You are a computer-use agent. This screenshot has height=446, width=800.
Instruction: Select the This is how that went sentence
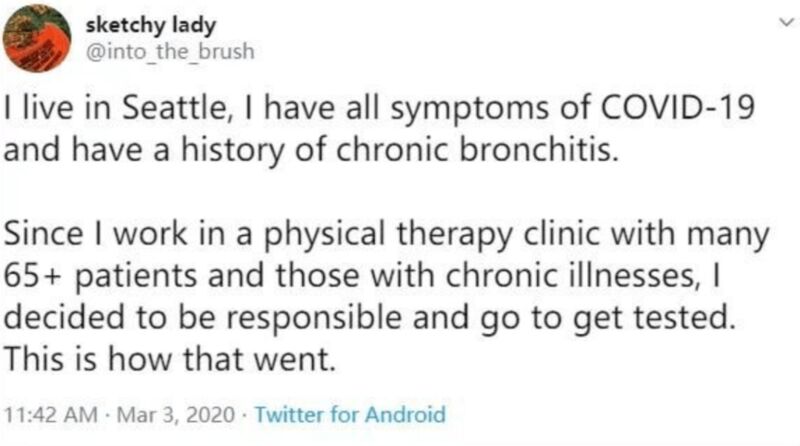pos(170,359)
